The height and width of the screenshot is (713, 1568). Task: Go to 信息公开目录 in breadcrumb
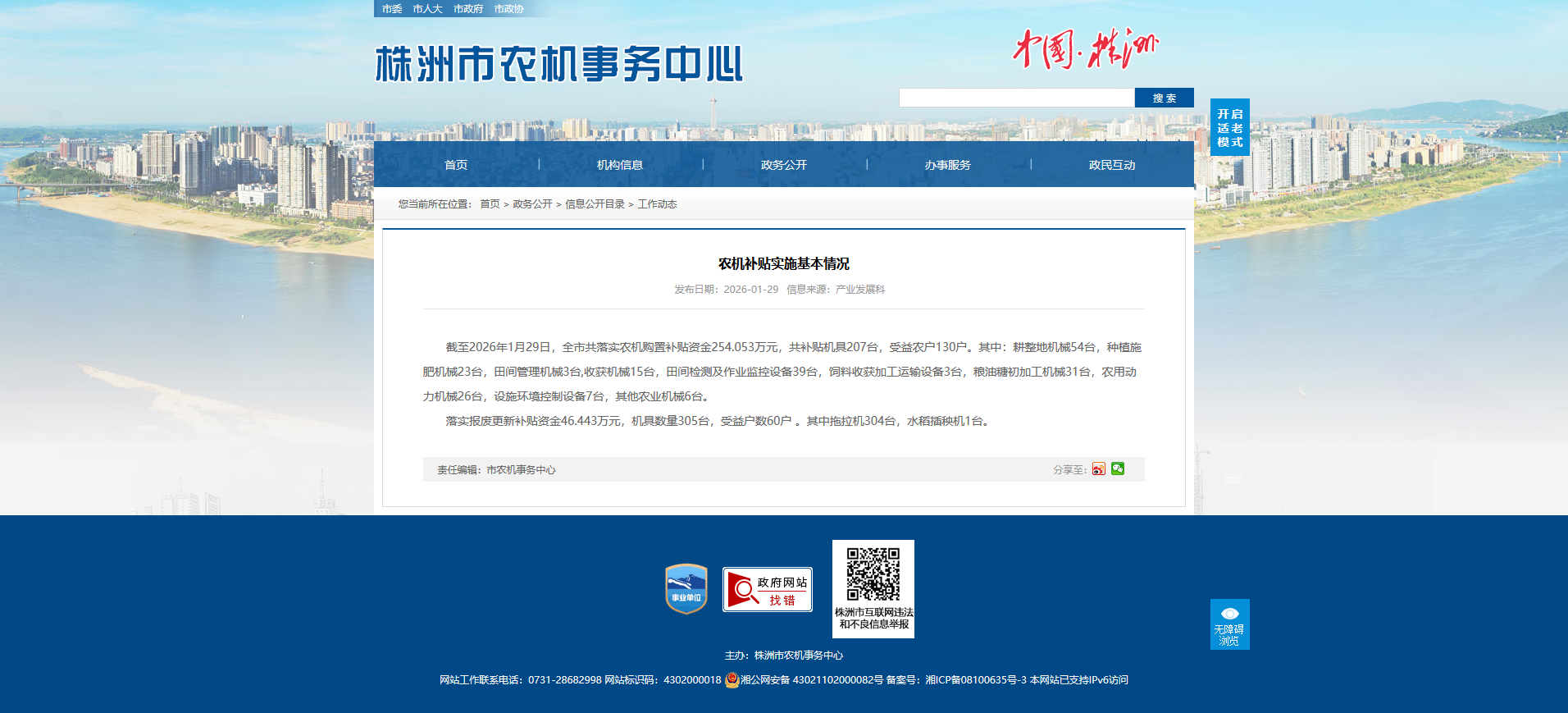coord(595,204)
